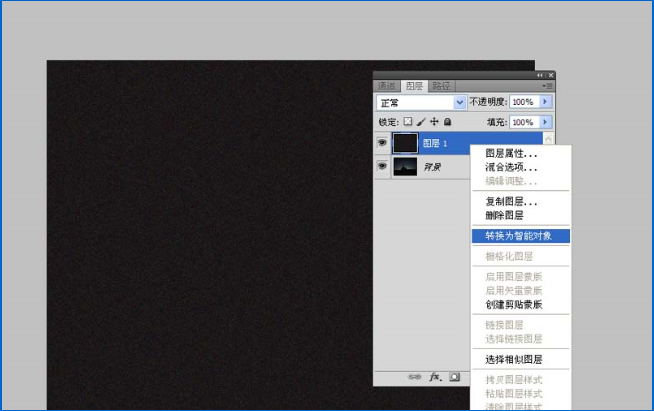Expand the 不透明度 opacity slider arrow
Viewport: 654px width, 411px height.
[x=546, y=102]
